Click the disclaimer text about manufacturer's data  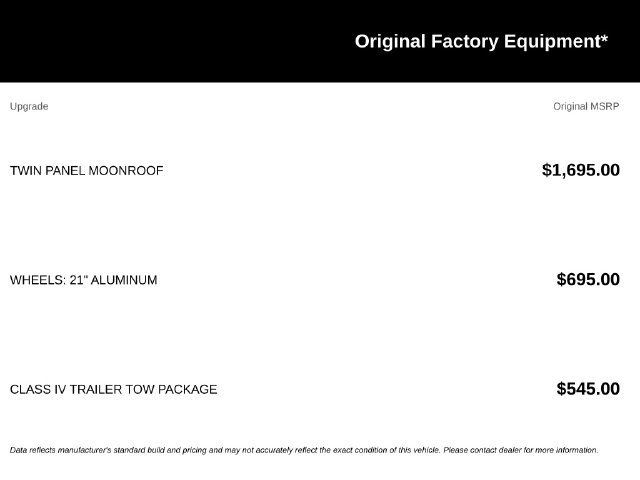304,450
